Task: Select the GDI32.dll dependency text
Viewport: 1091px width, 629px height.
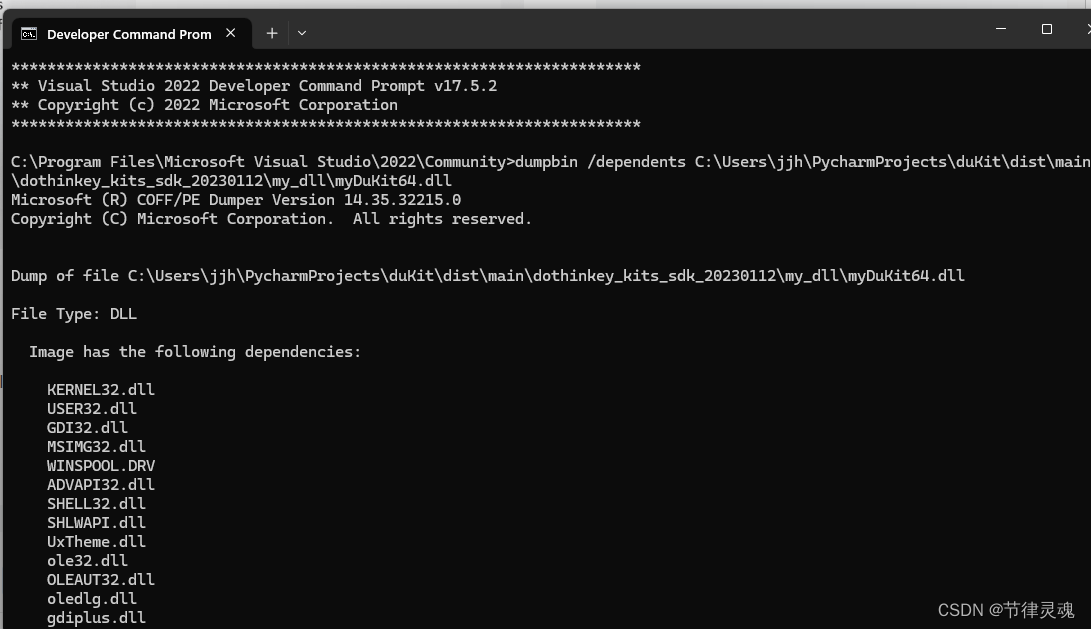Action: tap(87, 427)
